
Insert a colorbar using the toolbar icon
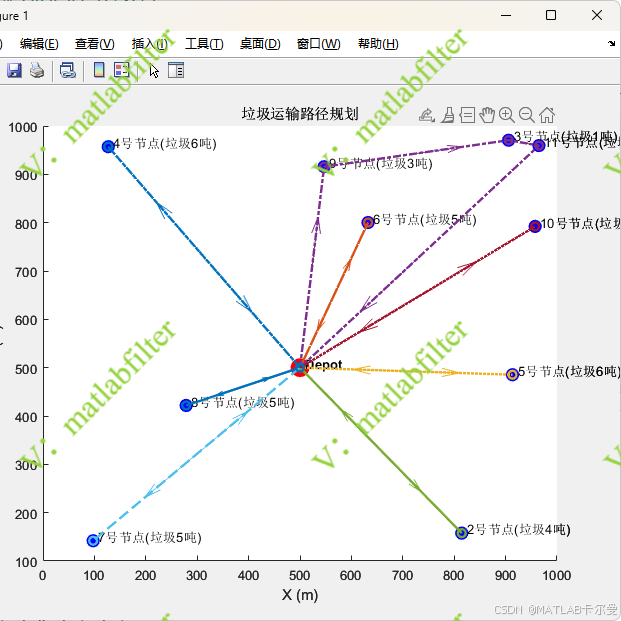[x=99, y=70]
